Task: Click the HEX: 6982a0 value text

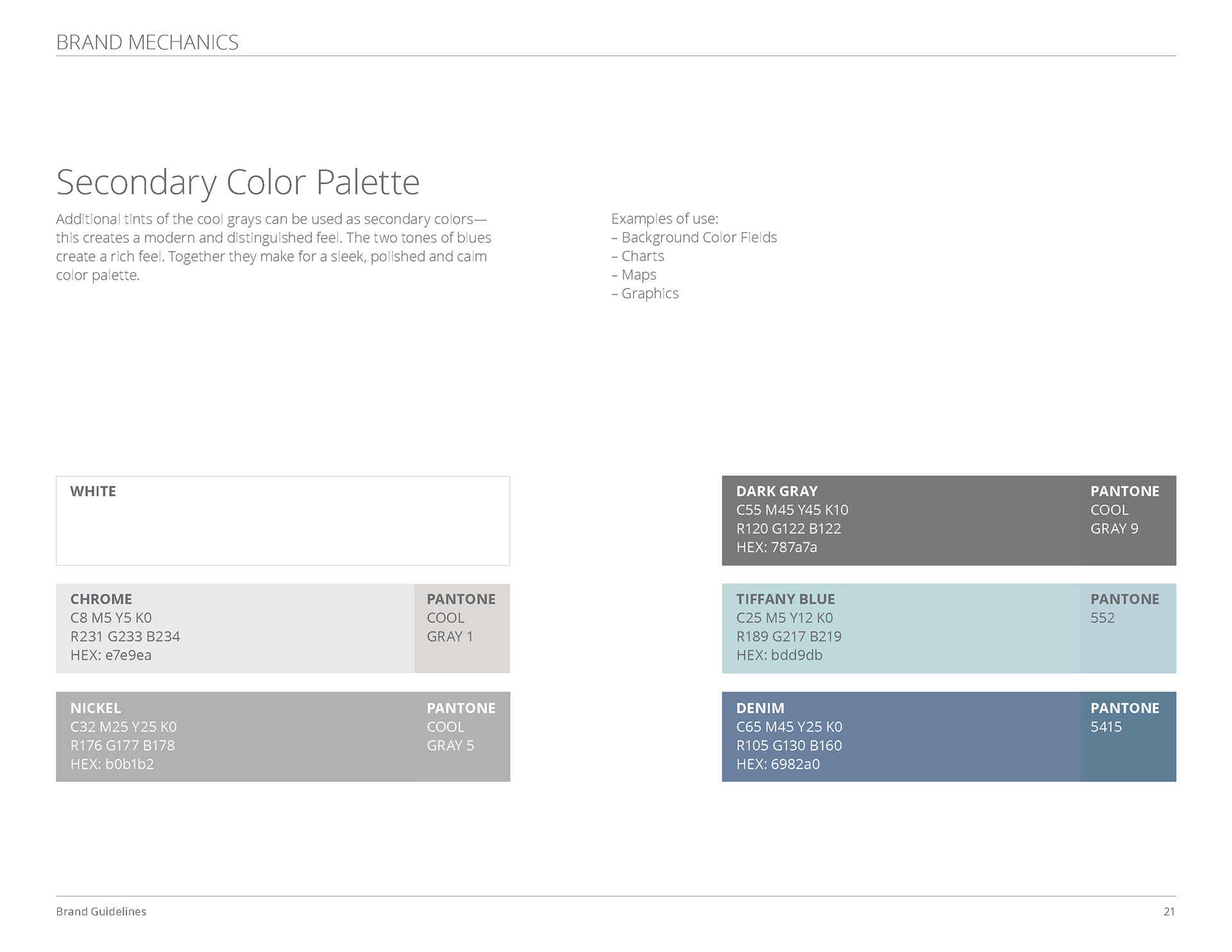Action: click(x=778, y=764)
